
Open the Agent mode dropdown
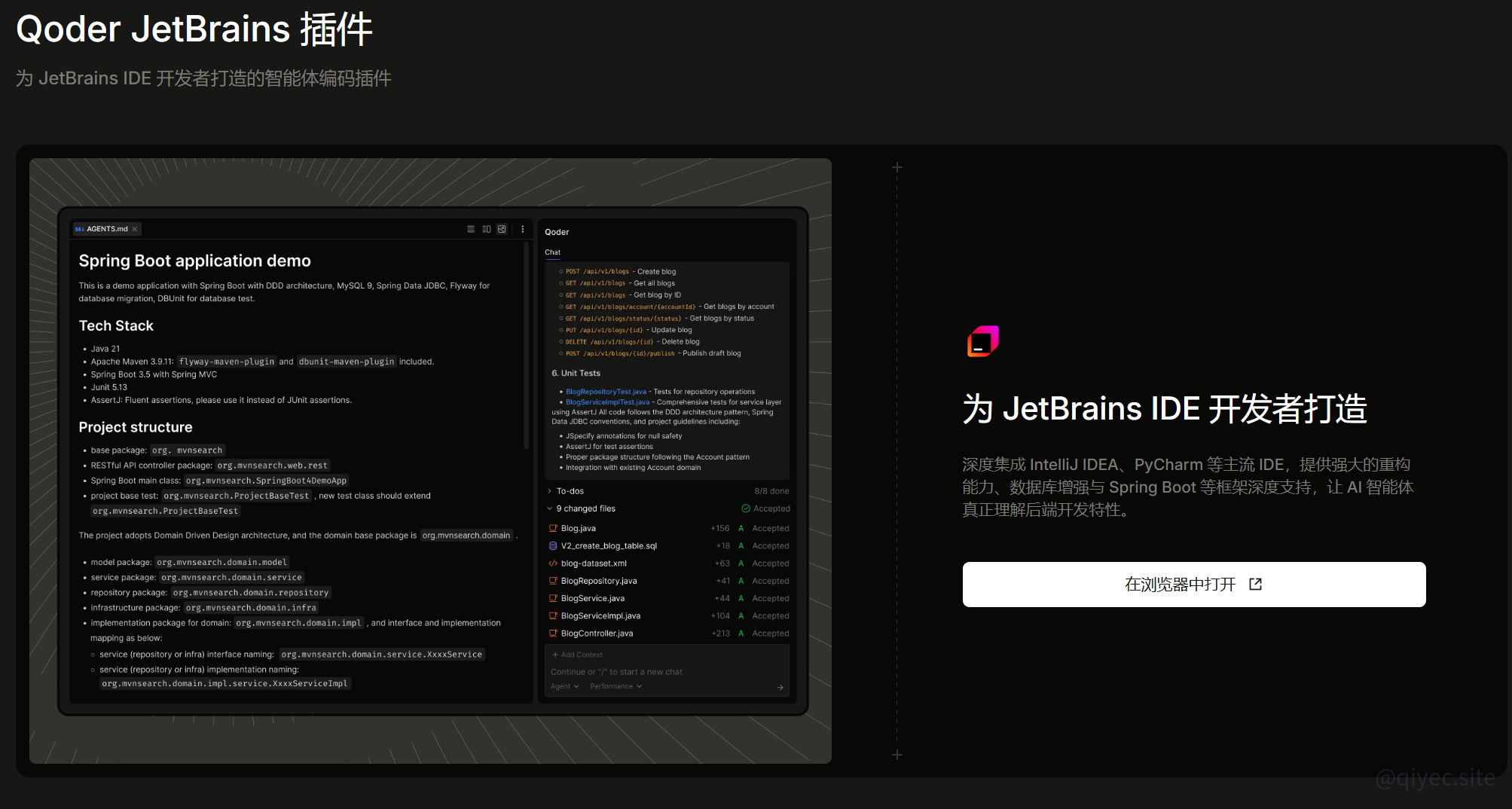564,686
